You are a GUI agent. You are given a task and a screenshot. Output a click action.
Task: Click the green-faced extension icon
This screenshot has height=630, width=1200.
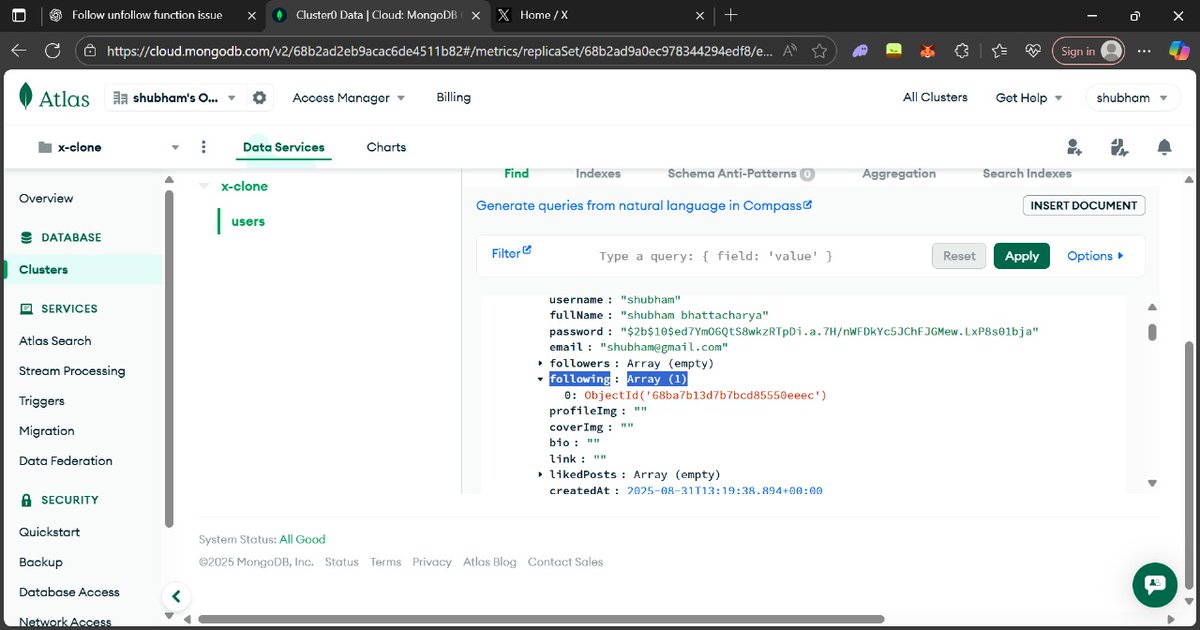pos(894,51)
